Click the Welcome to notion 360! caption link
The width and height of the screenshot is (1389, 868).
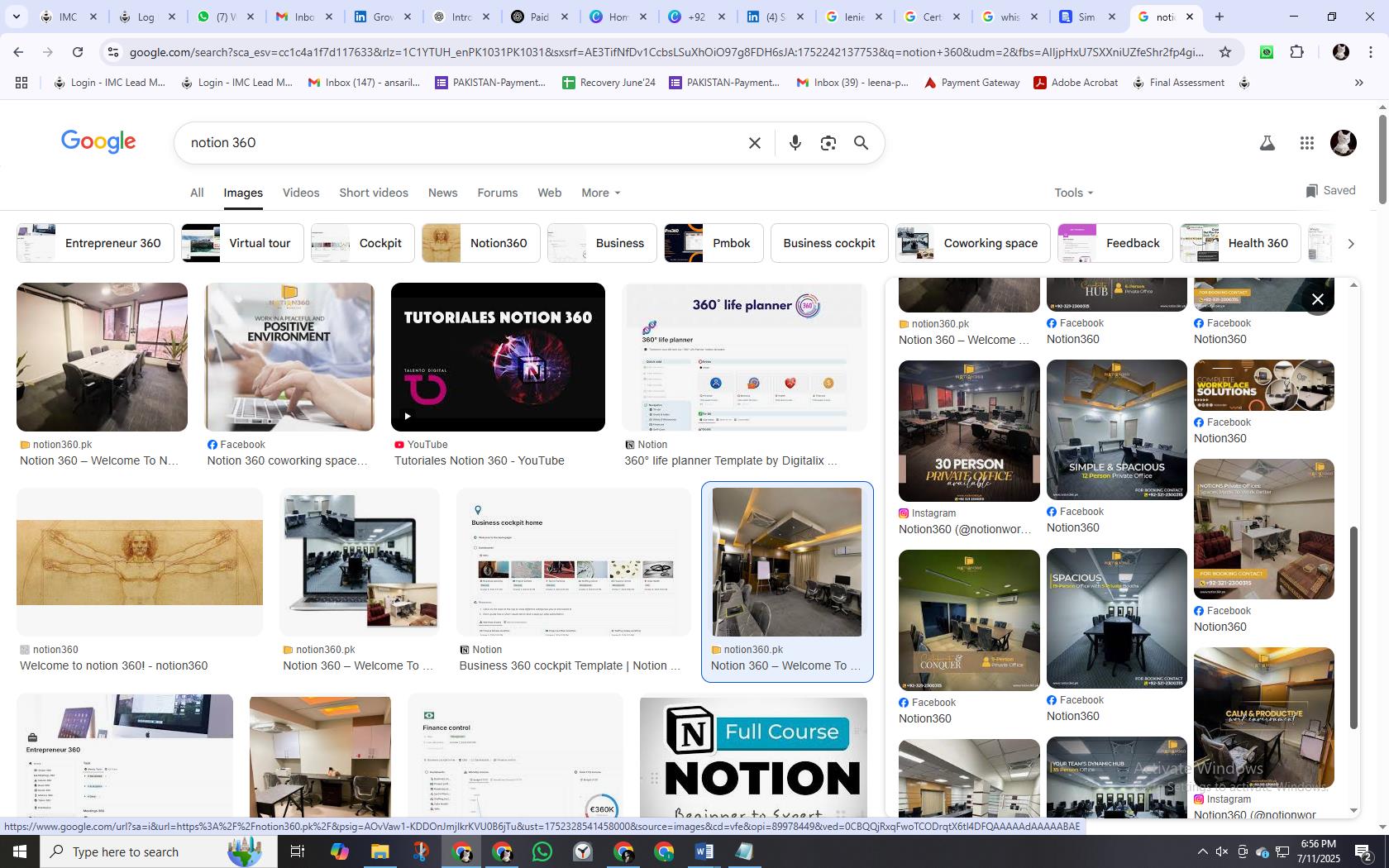click(114, 665)
